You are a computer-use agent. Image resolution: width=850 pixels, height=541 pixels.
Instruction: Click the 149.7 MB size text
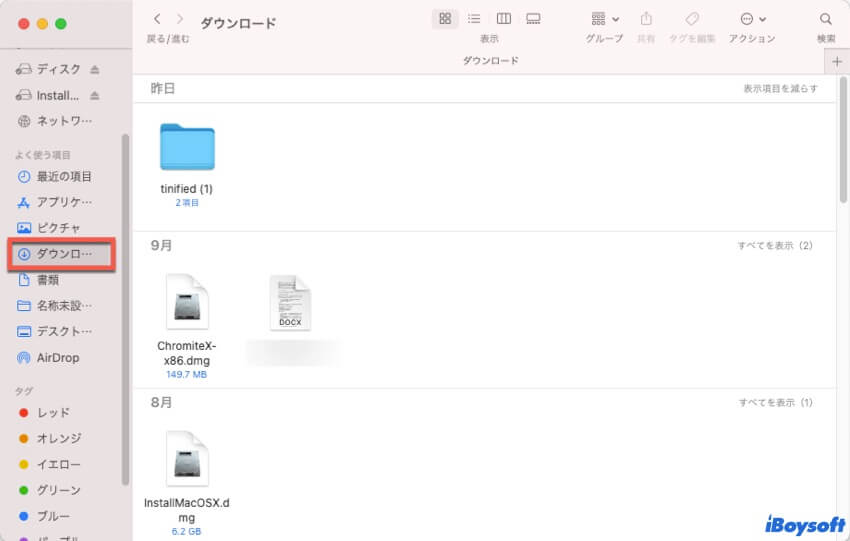tap(186, 375)
